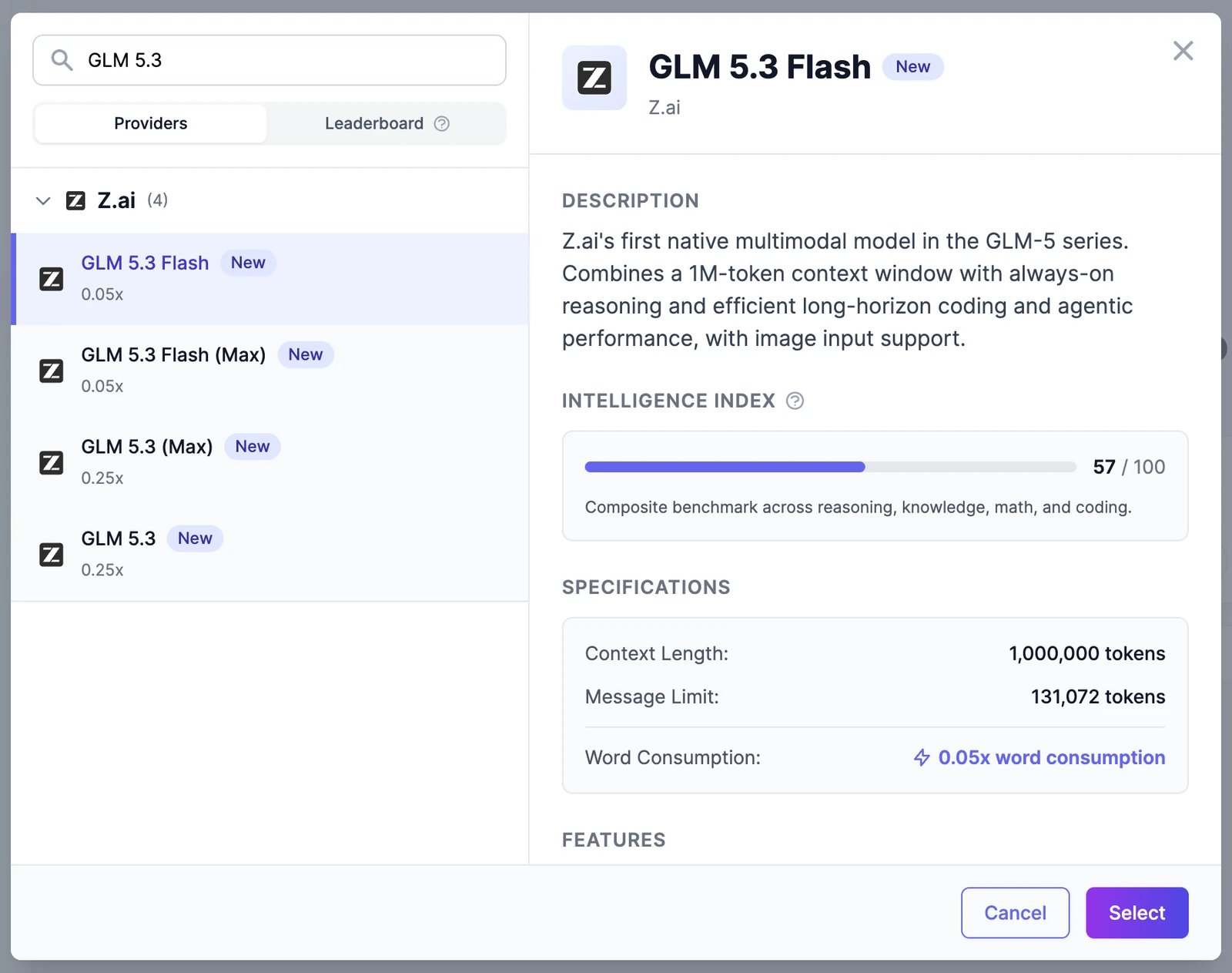Click the New badge on GLM 5.3 Flash (Max)
Viewport: 1232px width, 973px height.
(306, 354)
